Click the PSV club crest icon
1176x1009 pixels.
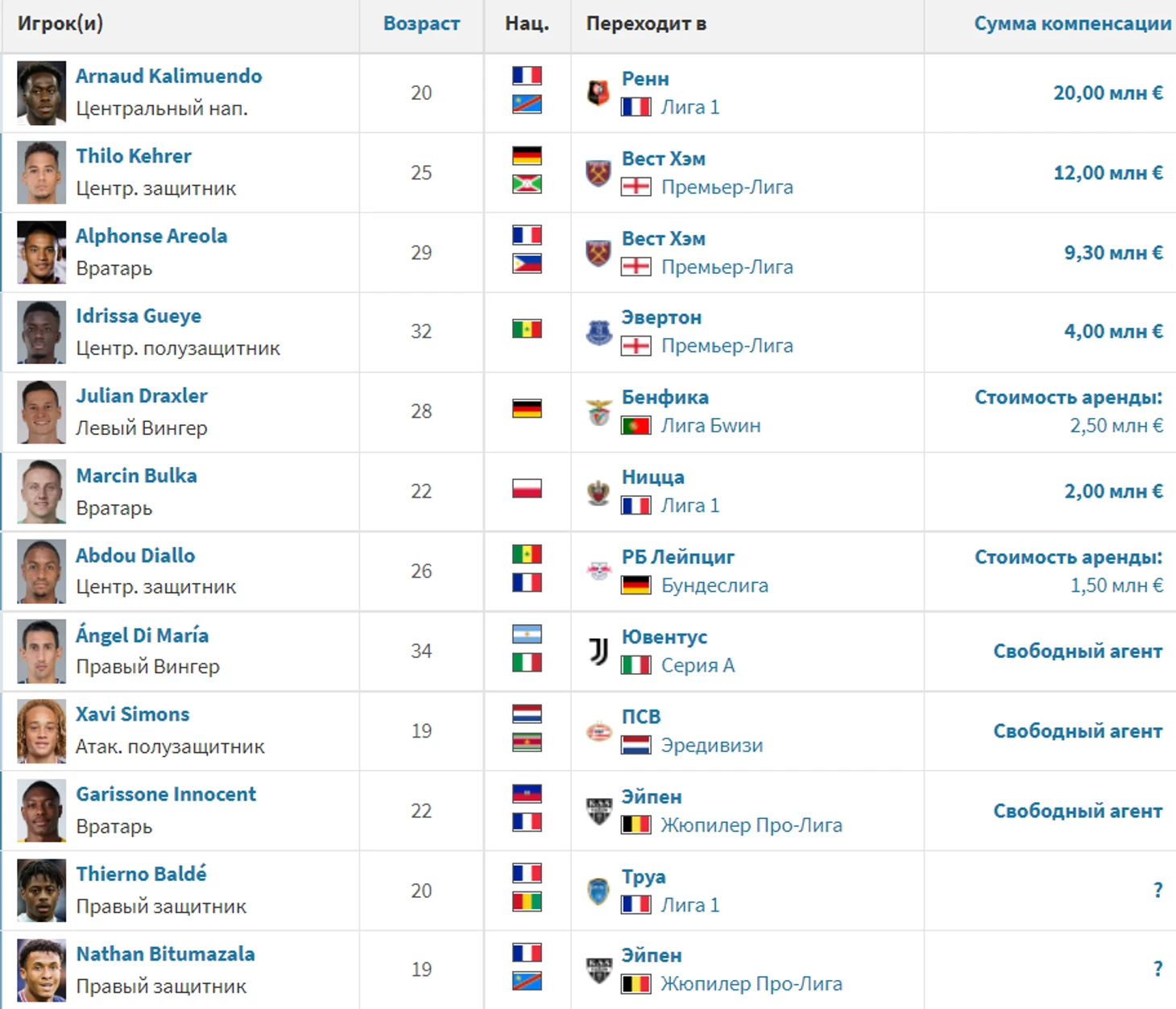[x=598, y=731]
